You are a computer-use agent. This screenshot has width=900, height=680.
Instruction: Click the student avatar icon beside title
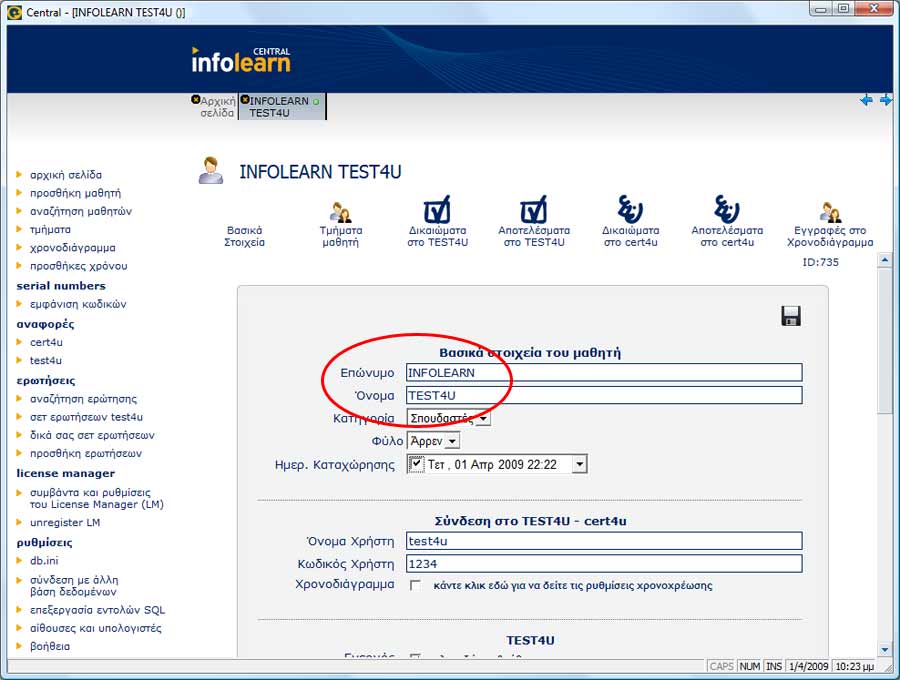211,170
